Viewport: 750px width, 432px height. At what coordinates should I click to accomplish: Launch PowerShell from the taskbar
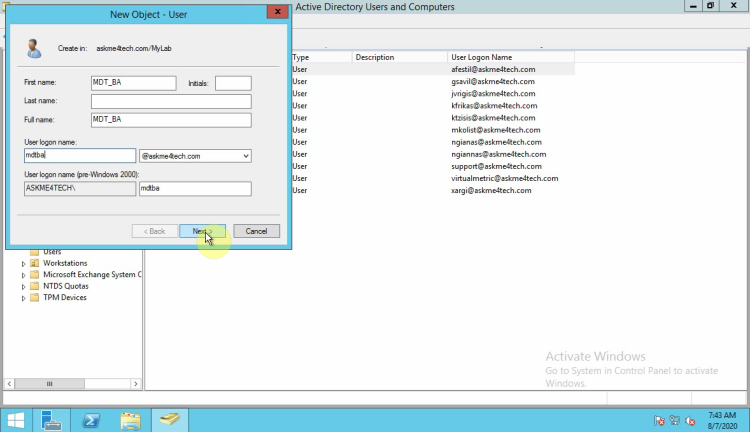(91, 419)
